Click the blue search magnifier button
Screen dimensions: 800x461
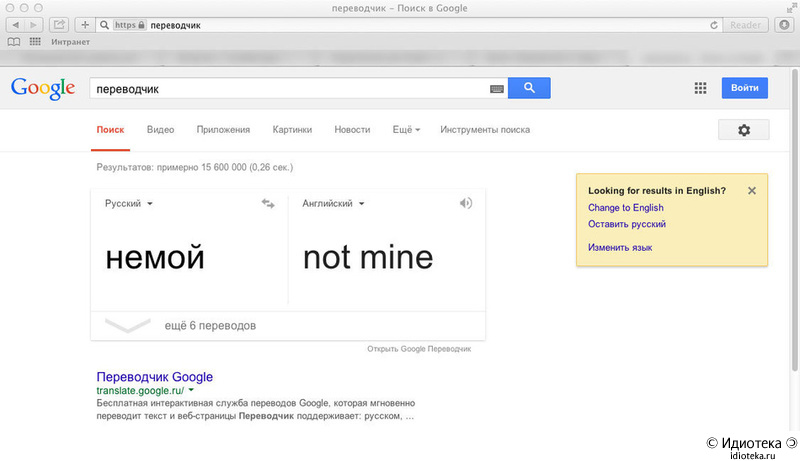[x=529, y=89]
